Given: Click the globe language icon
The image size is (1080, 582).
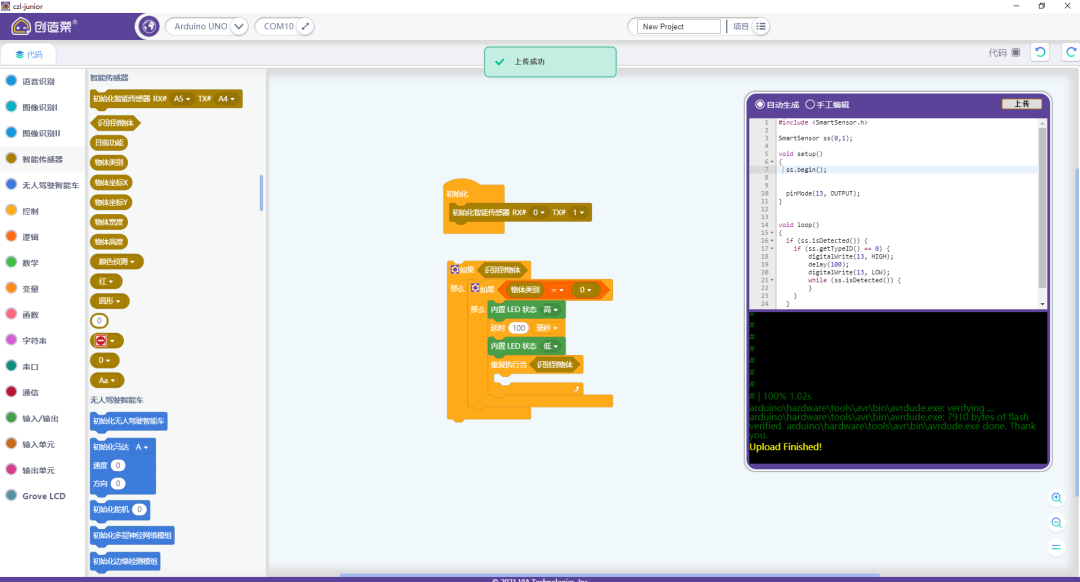Looking at the screenshot, I should (148, 26).
